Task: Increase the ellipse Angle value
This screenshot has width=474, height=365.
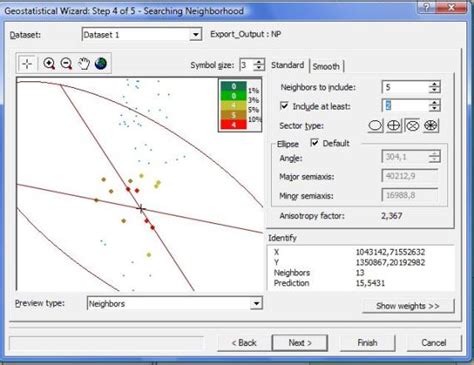Action: [x=434, y=154]
